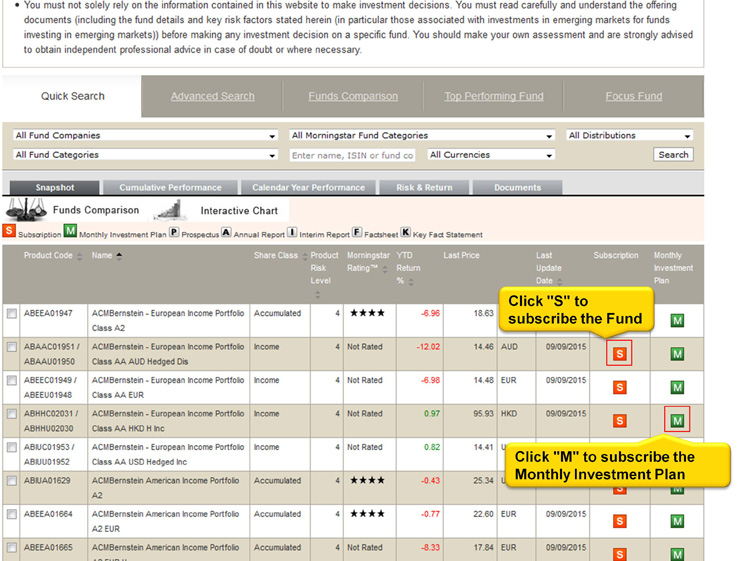Click Subscription S icon for ABEEA01665 row
The image size is (748, 561).
point(619,554)
